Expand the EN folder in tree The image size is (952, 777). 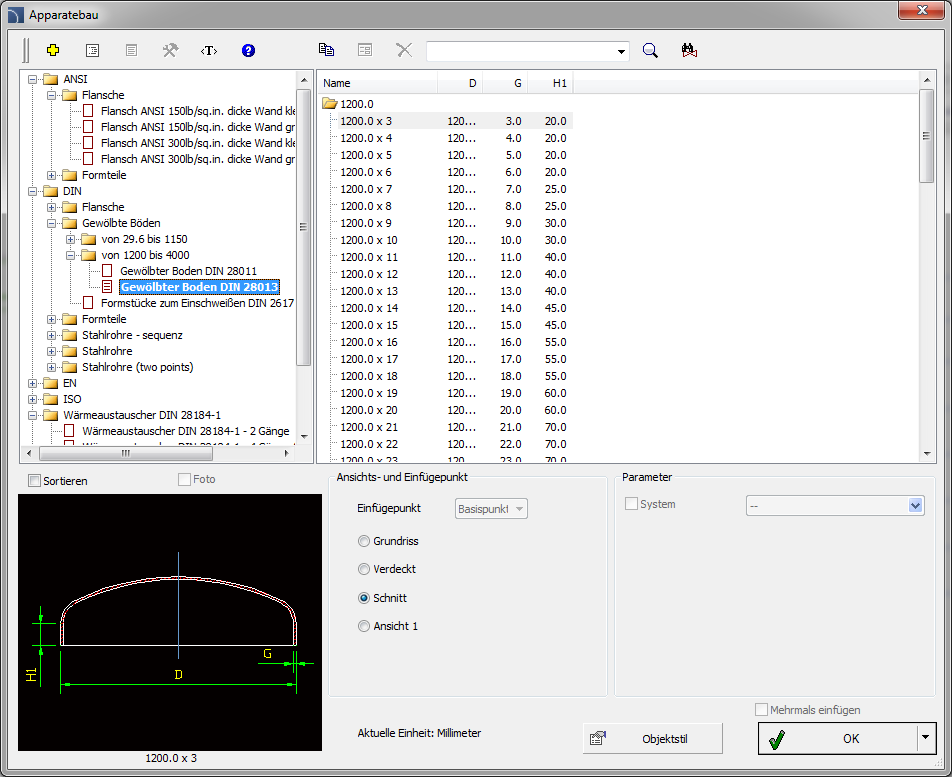pos(33,383)
